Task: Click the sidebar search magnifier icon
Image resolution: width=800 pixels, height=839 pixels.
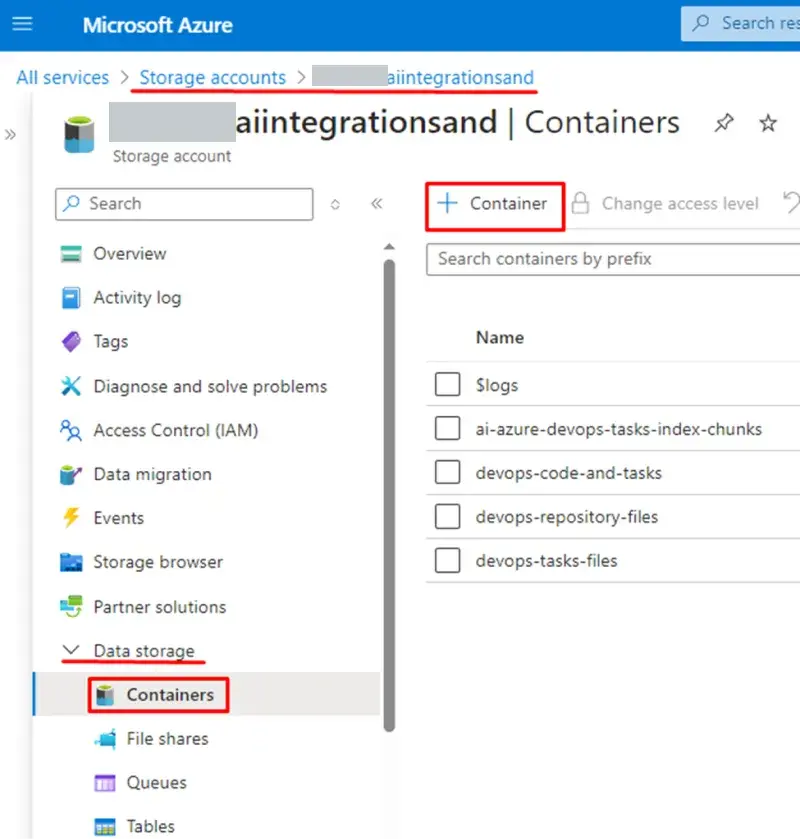Action: [x=71, y=203]
